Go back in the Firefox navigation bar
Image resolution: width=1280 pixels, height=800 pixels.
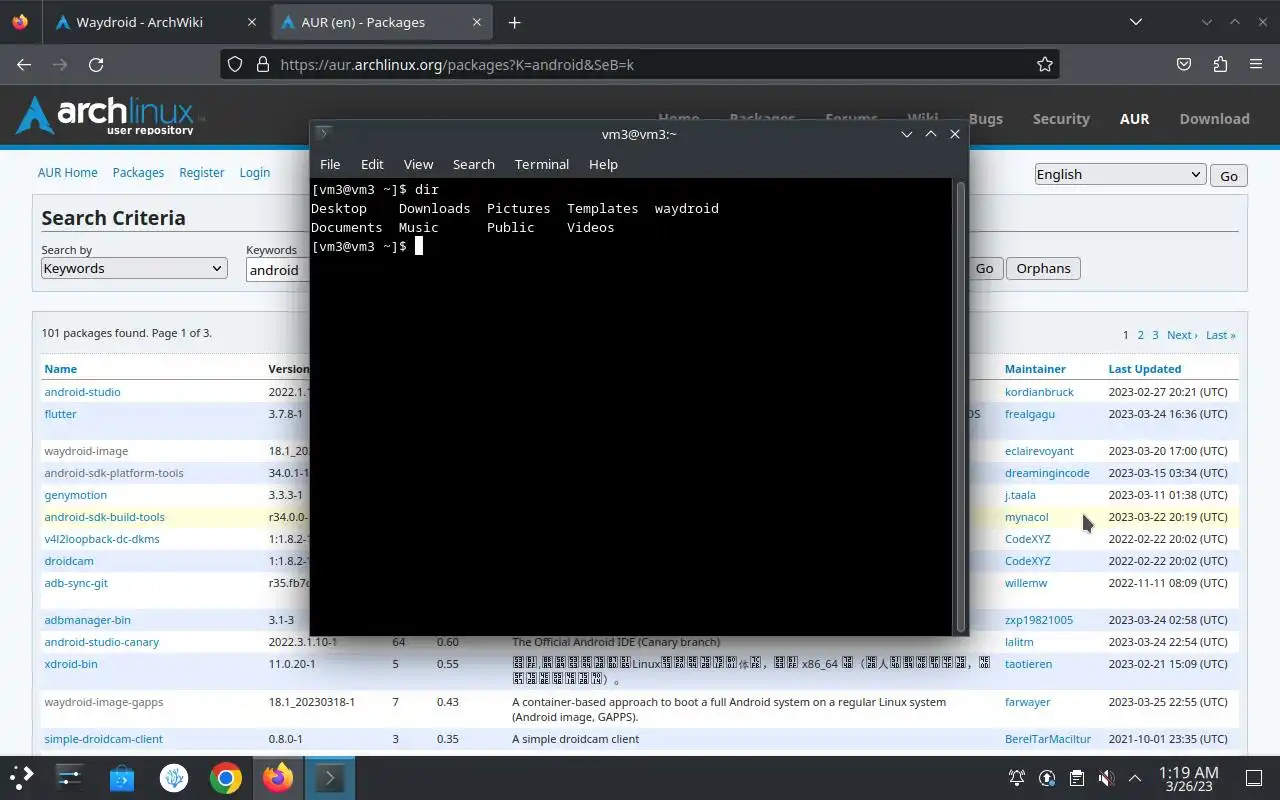coord(25,64)
